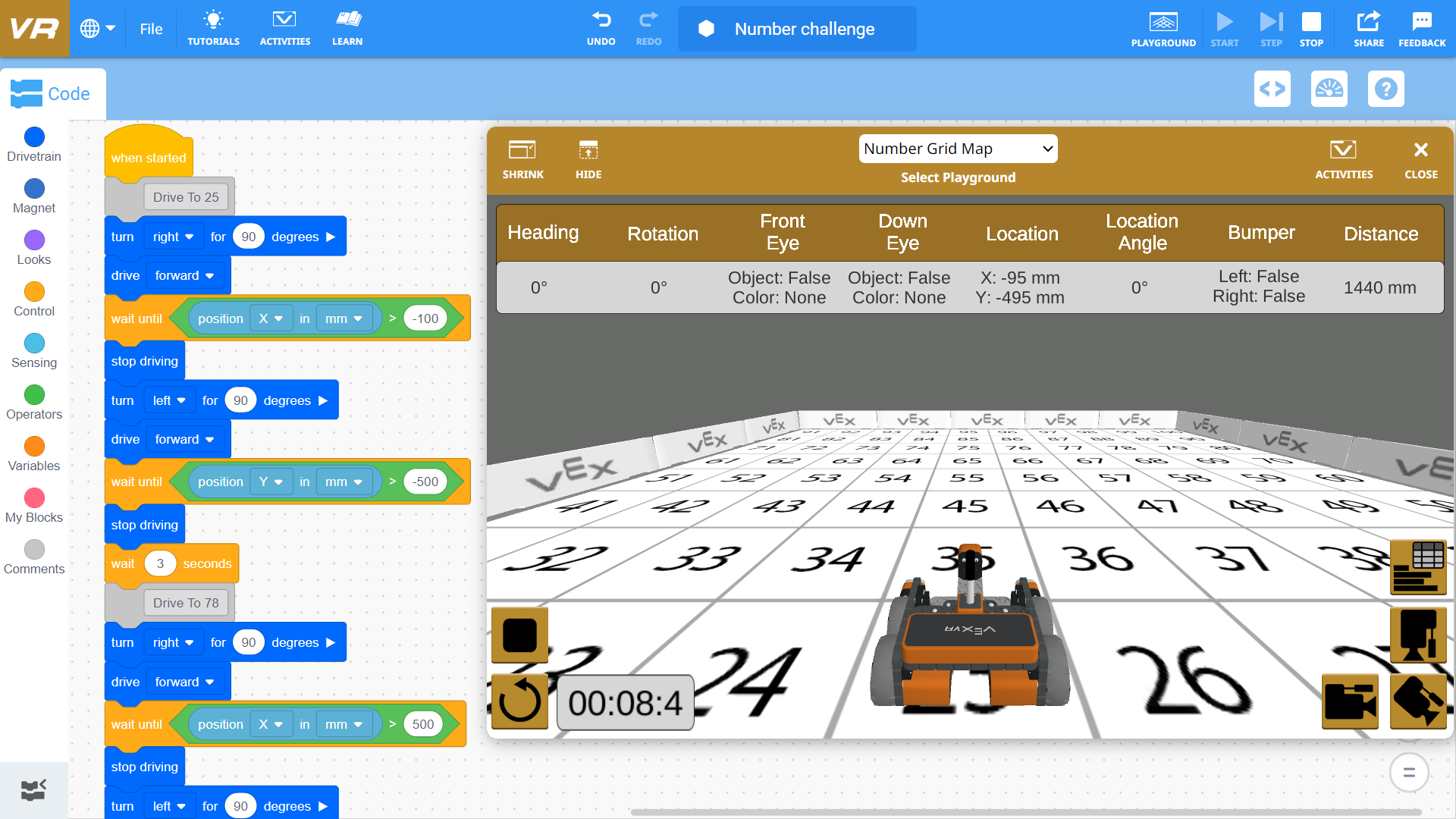This screenshot has height=819, width=1456.
Task: Open the direction dropdown in the turn right block
Action: 174,236
